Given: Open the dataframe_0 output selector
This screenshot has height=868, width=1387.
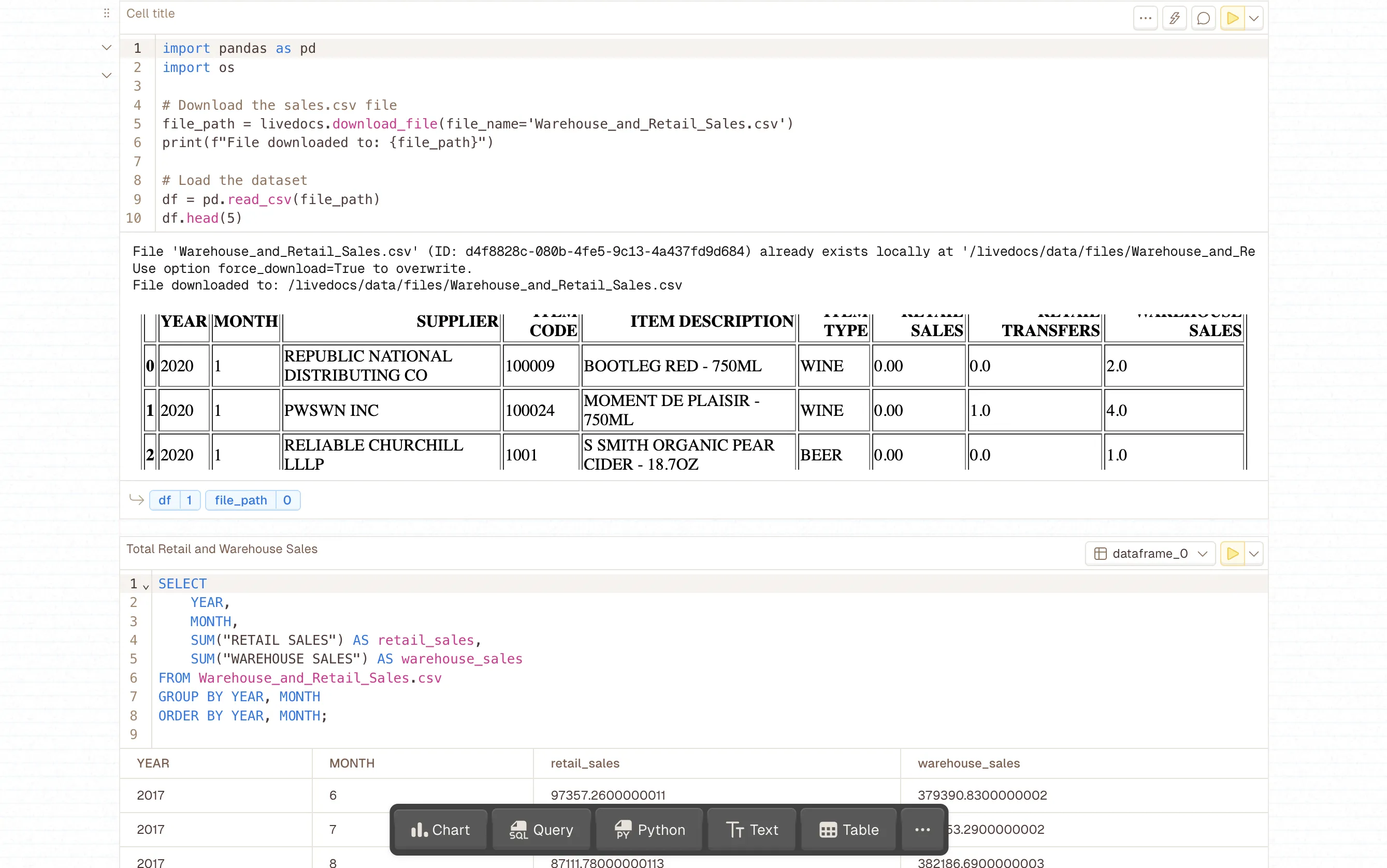Looking at the screenshot, I should click(x=1149, y=553).
